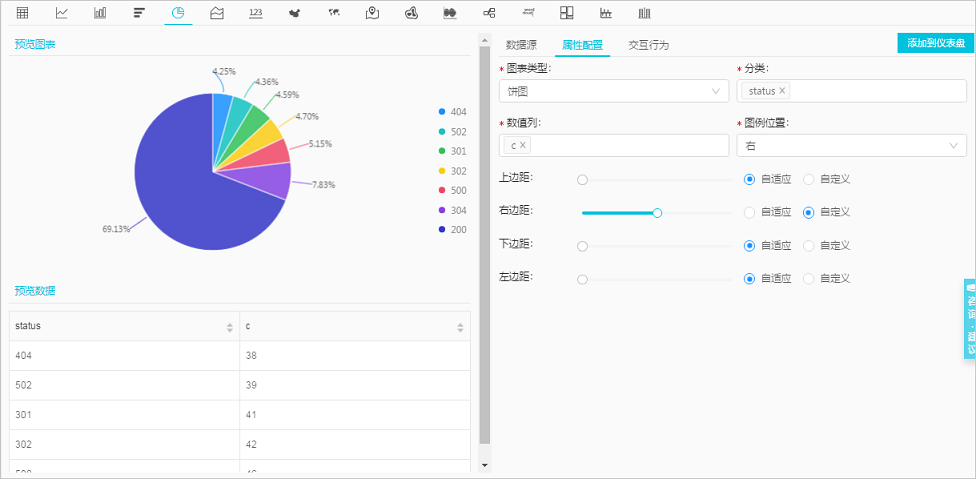The image size is (976, 479).
Task: Set 下边距 to 自定义
Action: (809, 246)
